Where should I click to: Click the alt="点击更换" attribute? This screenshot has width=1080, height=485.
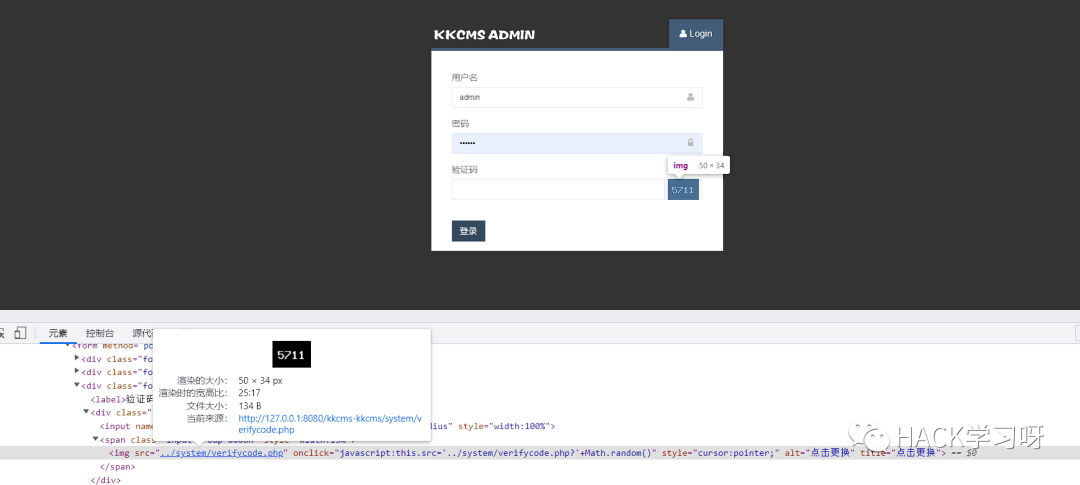click(x=820, y=453)
